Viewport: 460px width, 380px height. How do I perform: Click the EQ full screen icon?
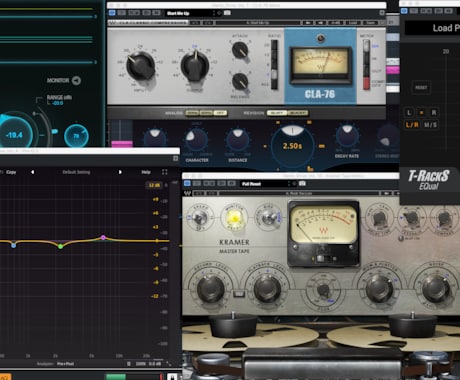(x=165, y=172)
